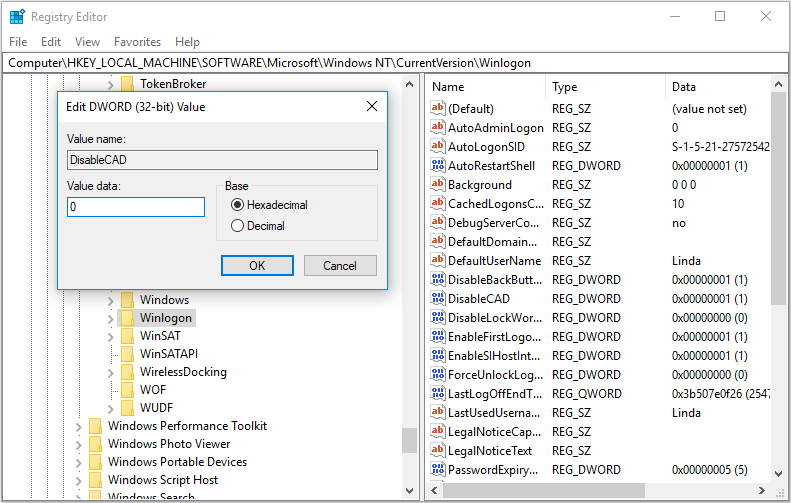Click the AutoLogonSID string value icon
791x503 pixels.
[x=437, y=146]
